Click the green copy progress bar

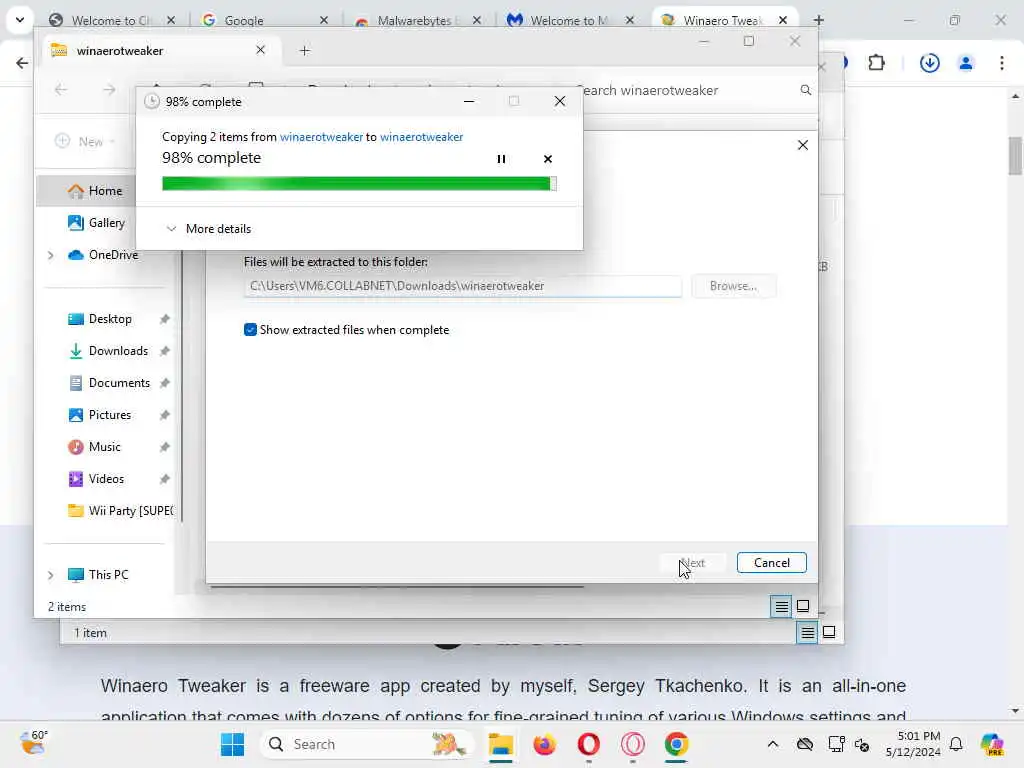tap(359, 184)
